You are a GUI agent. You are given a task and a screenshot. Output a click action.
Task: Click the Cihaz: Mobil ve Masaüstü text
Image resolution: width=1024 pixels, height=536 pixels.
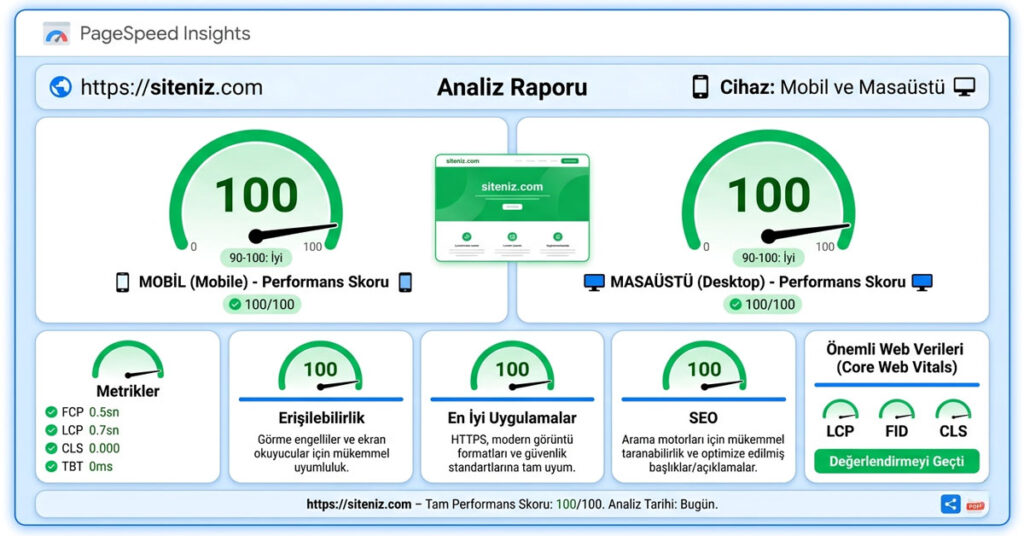point(832,87)
